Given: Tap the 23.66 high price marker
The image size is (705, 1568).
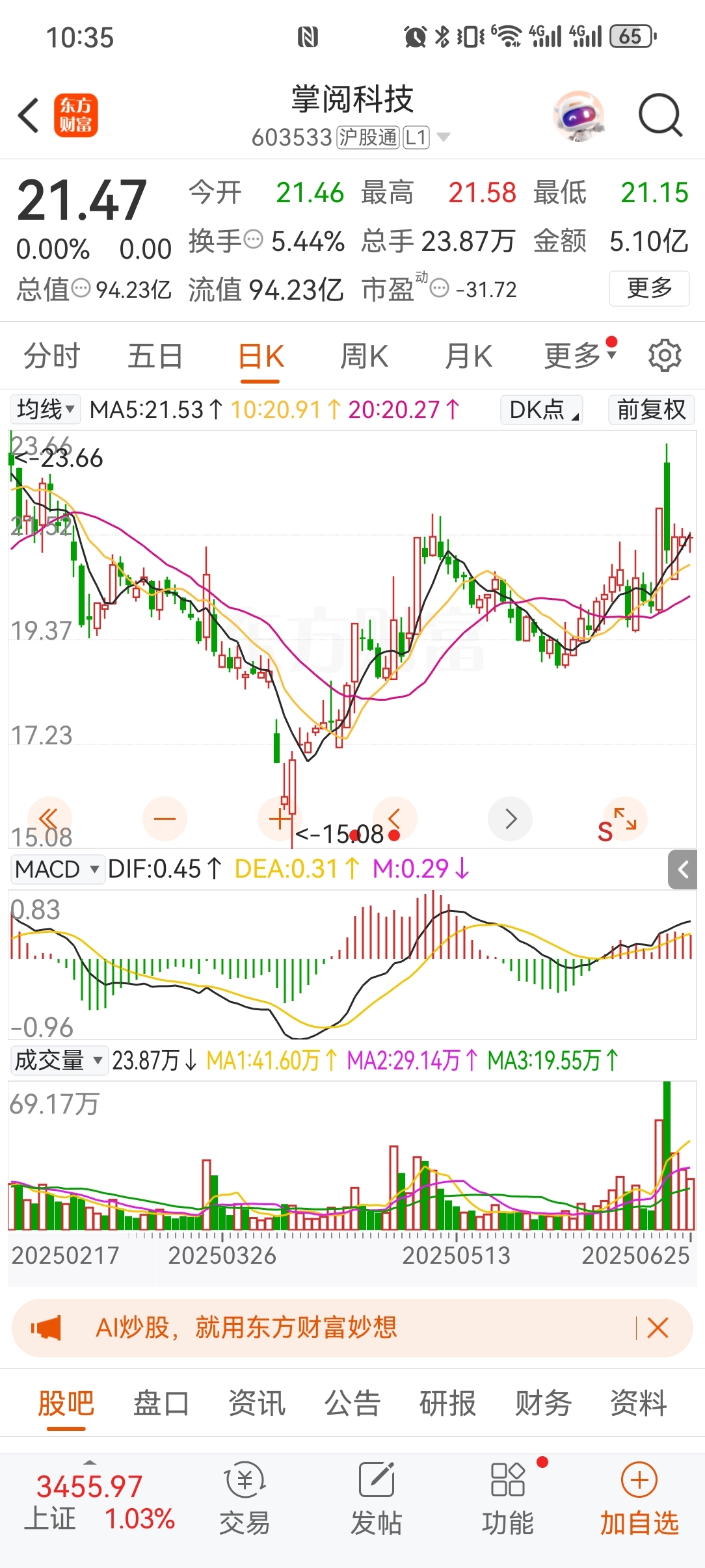Looking at the screenshot, I should (59, 458).
